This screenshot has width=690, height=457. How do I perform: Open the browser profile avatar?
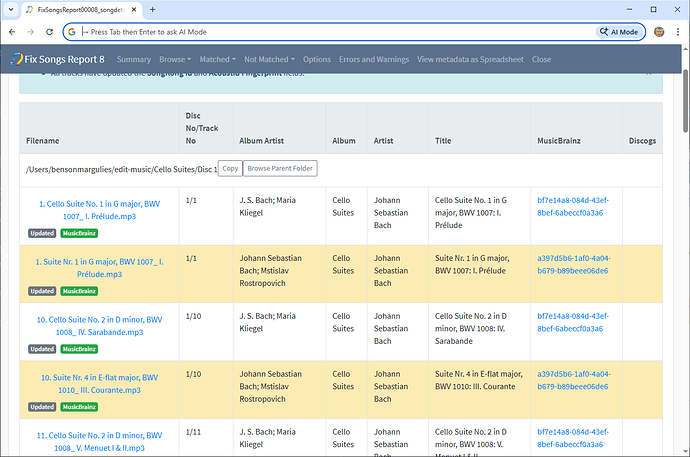pos(659,31)
